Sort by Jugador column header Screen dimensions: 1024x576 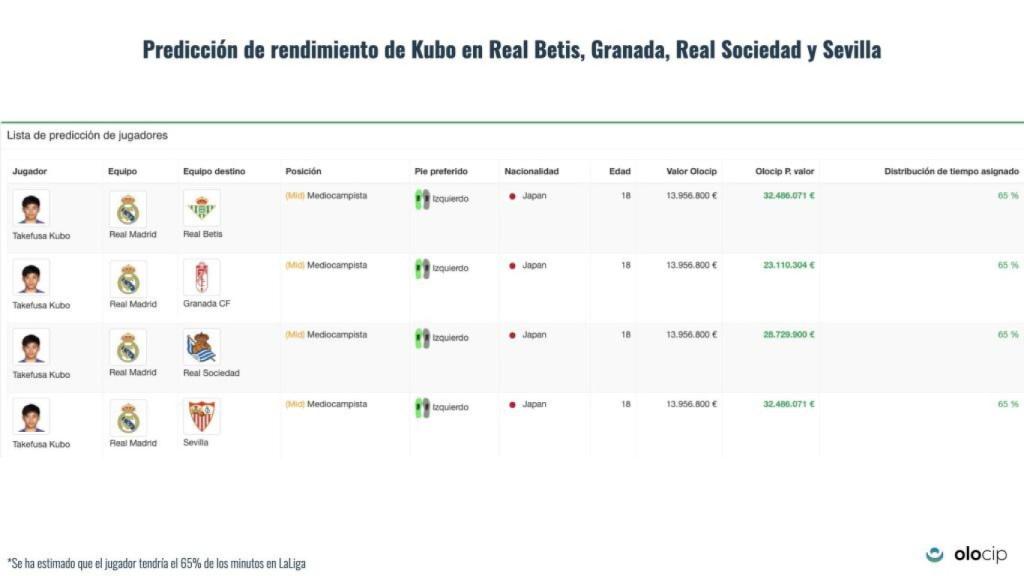point(29,171)
